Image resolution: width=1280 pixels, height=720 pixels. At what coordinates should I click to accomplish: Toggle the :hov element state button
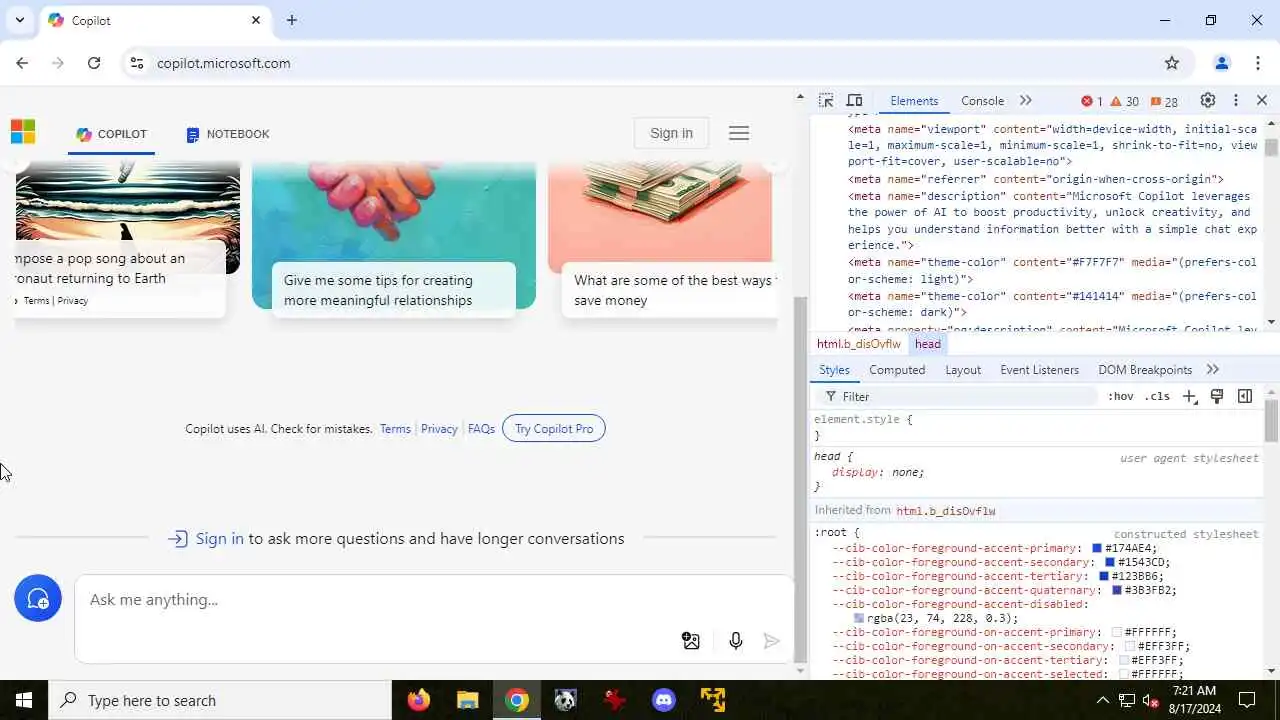[1121, 397]
